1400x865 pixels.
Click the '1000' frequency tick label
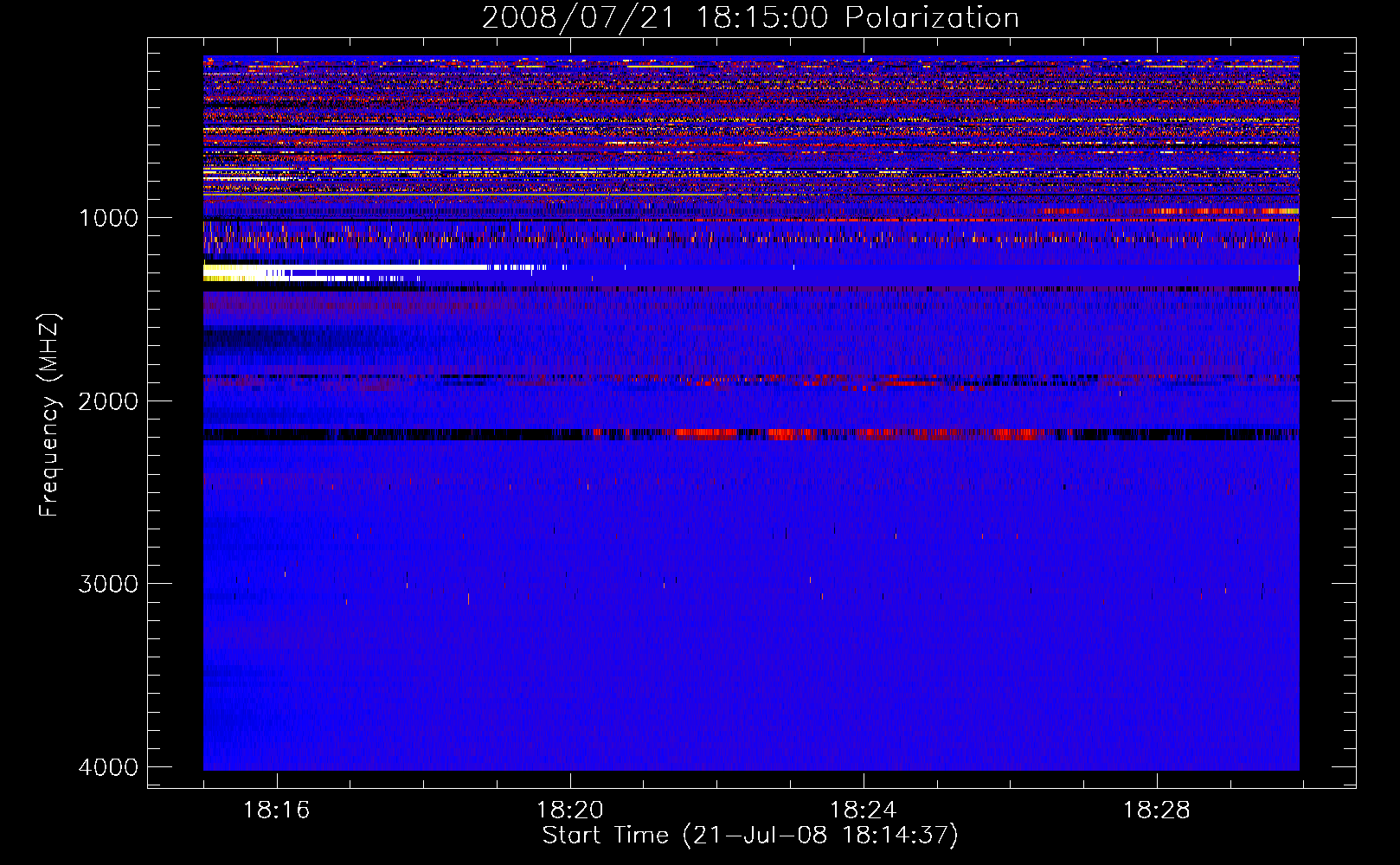point(108,217)
